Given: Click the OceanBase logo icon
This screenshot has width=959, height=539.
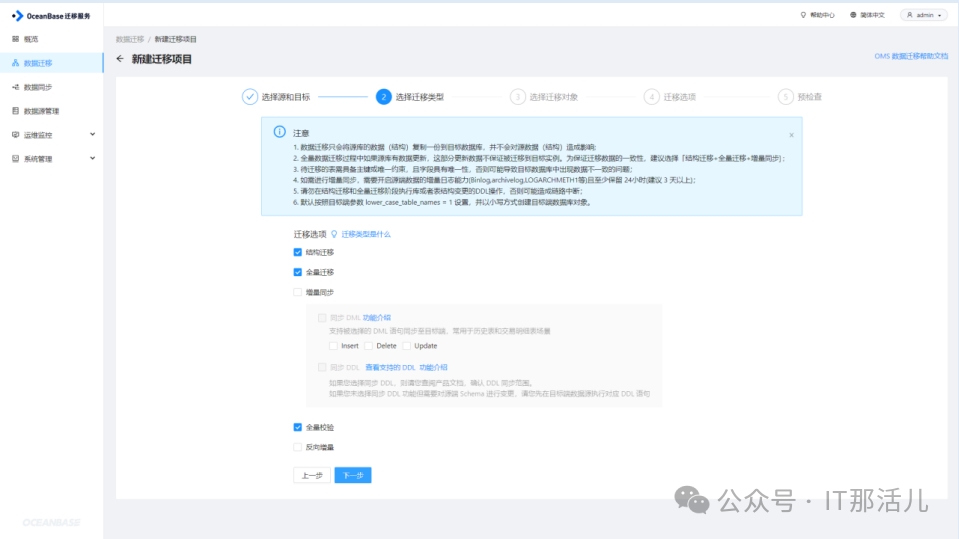Looking at the screenshot, I should pos(18,16).
